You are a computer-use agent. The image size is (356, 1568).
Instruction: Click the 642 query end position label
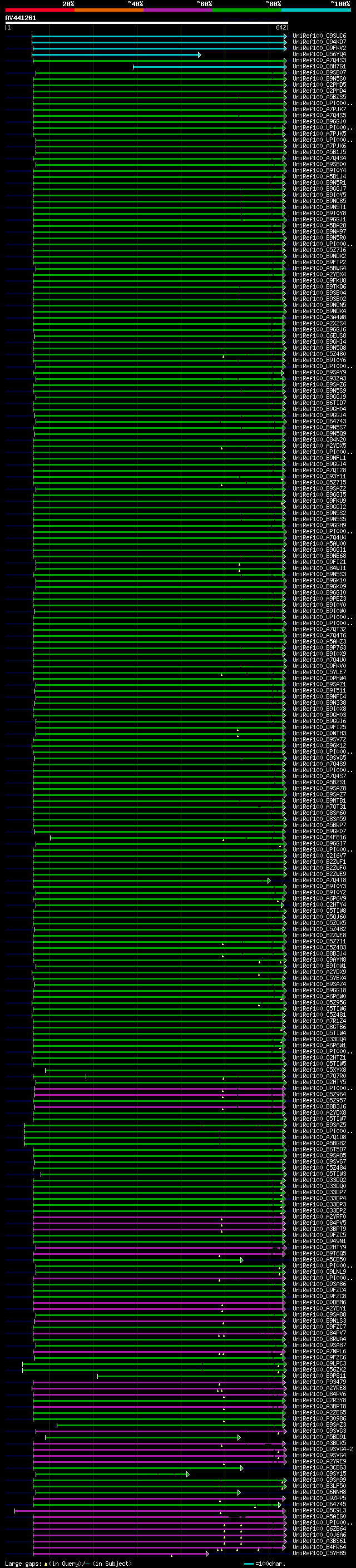(280, 27)
